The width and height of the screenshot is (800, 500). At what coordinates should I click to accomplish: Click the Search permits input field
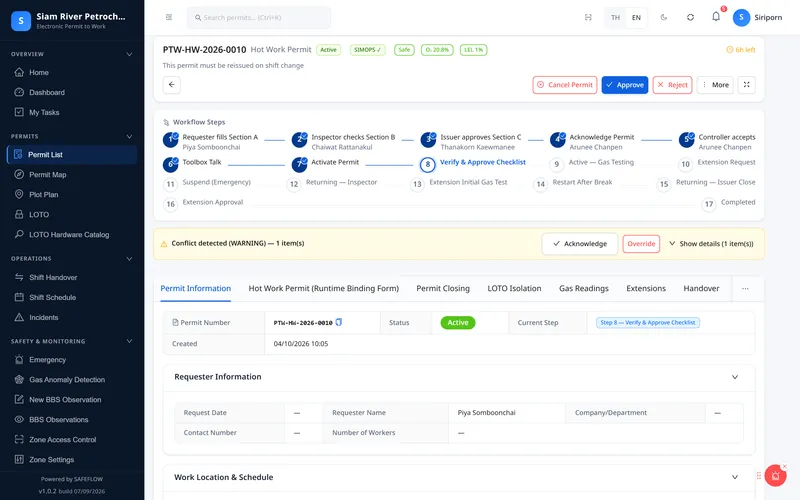coord(259,17)
